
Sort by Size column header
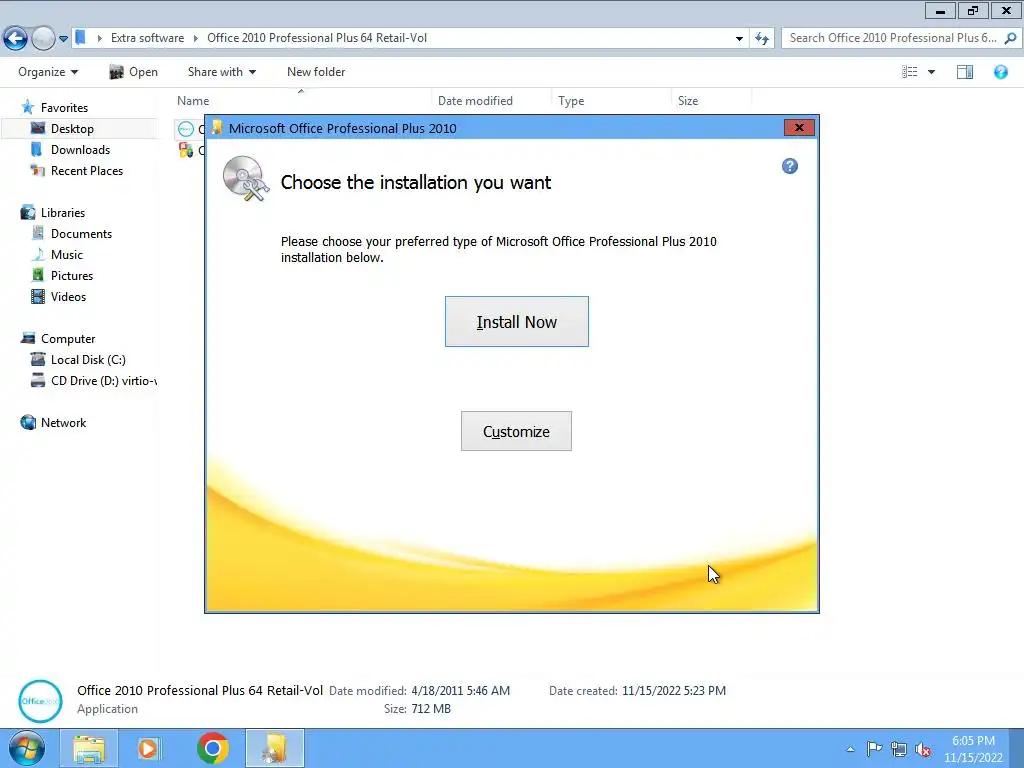click(x=688, y=101)
